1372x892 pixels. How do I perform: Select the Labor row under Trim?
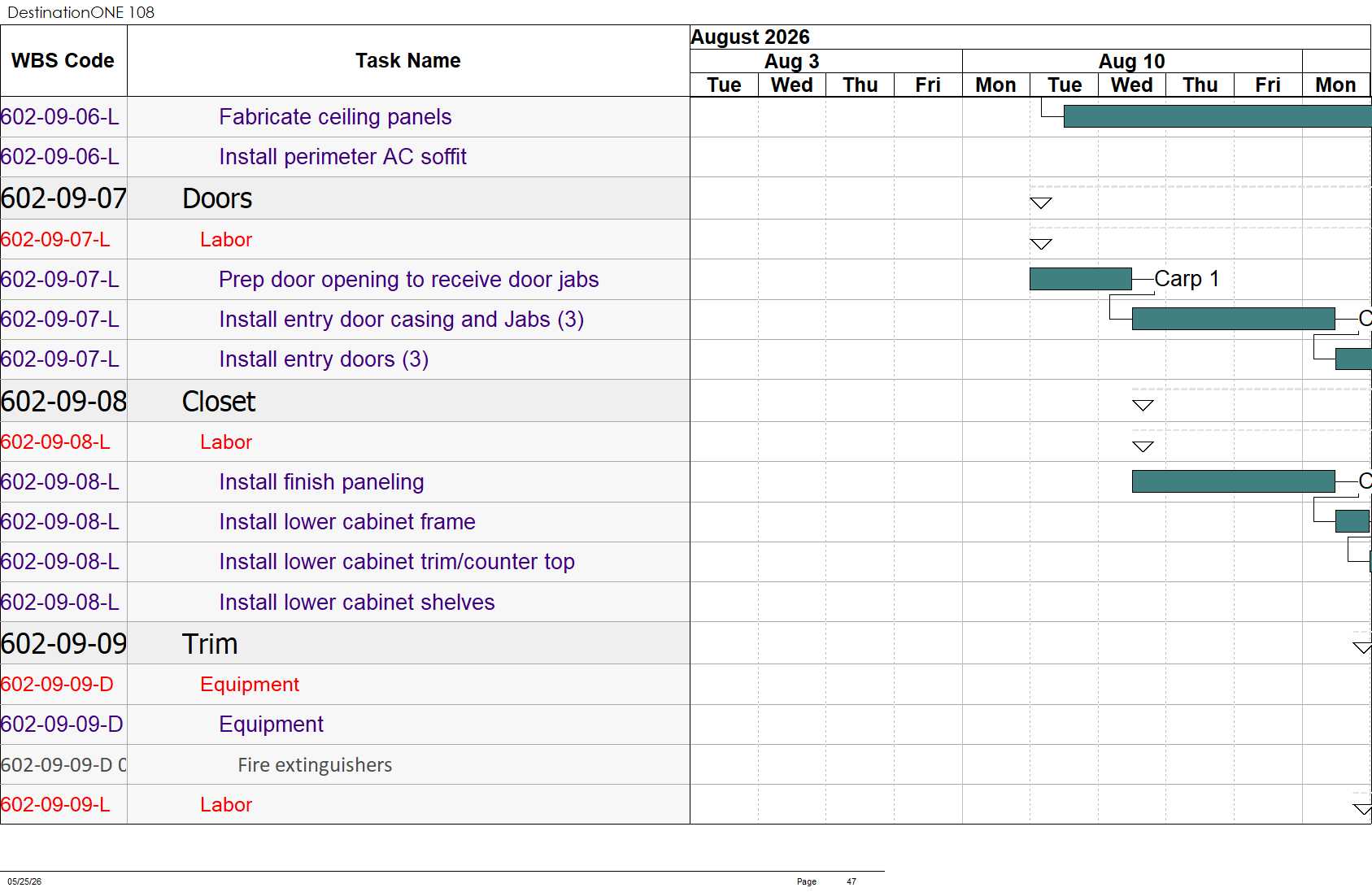pyautogui.click(x=226, y=805)
